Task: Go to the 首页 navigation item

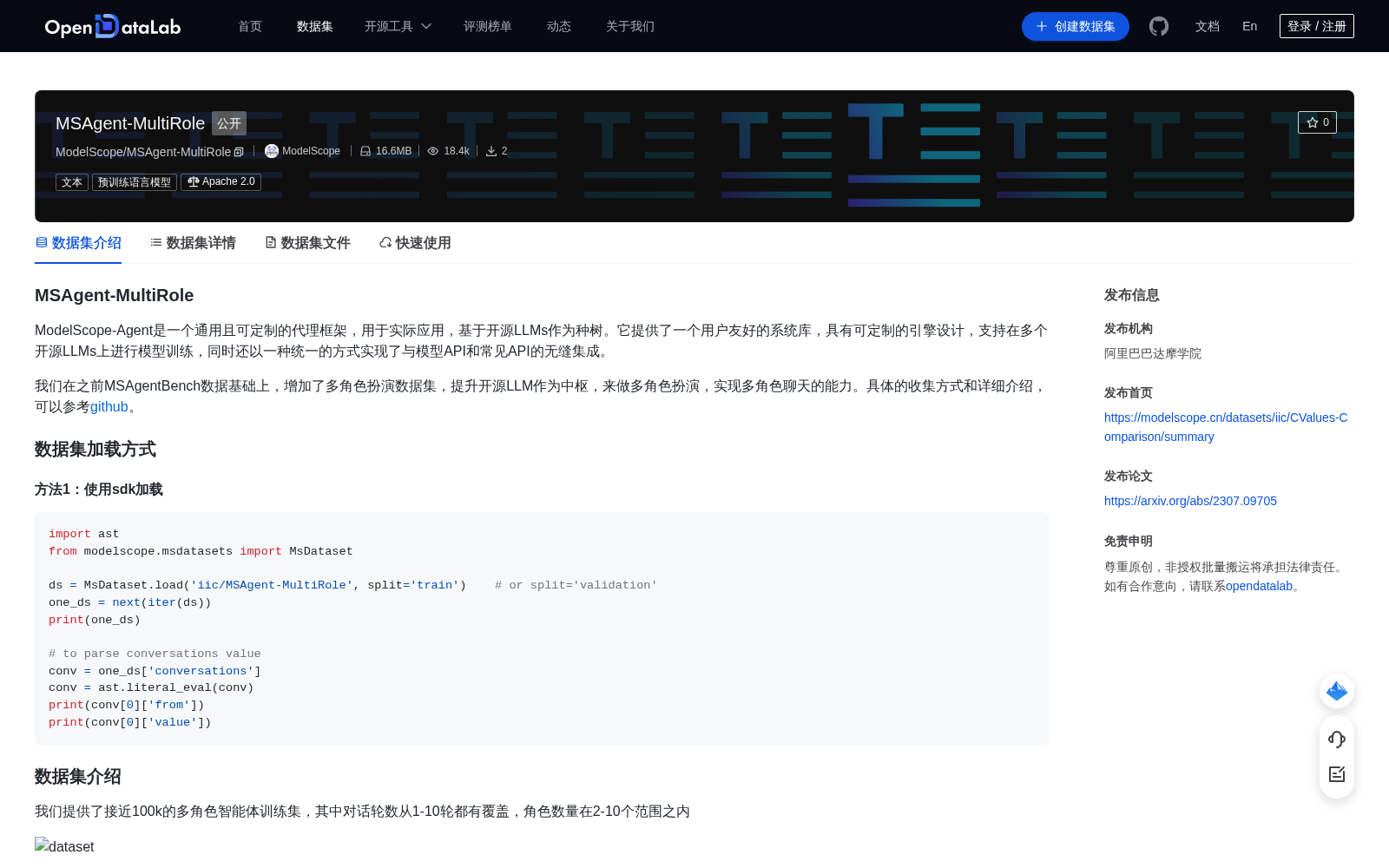Action: (x=250, y=26)
